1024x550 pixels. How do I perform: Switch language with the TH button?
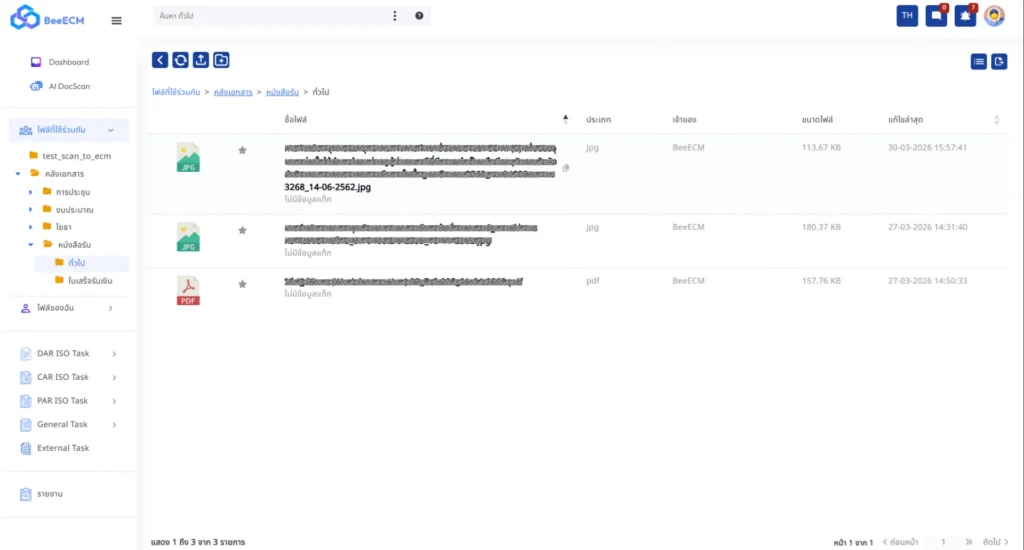tap(907, 16)
